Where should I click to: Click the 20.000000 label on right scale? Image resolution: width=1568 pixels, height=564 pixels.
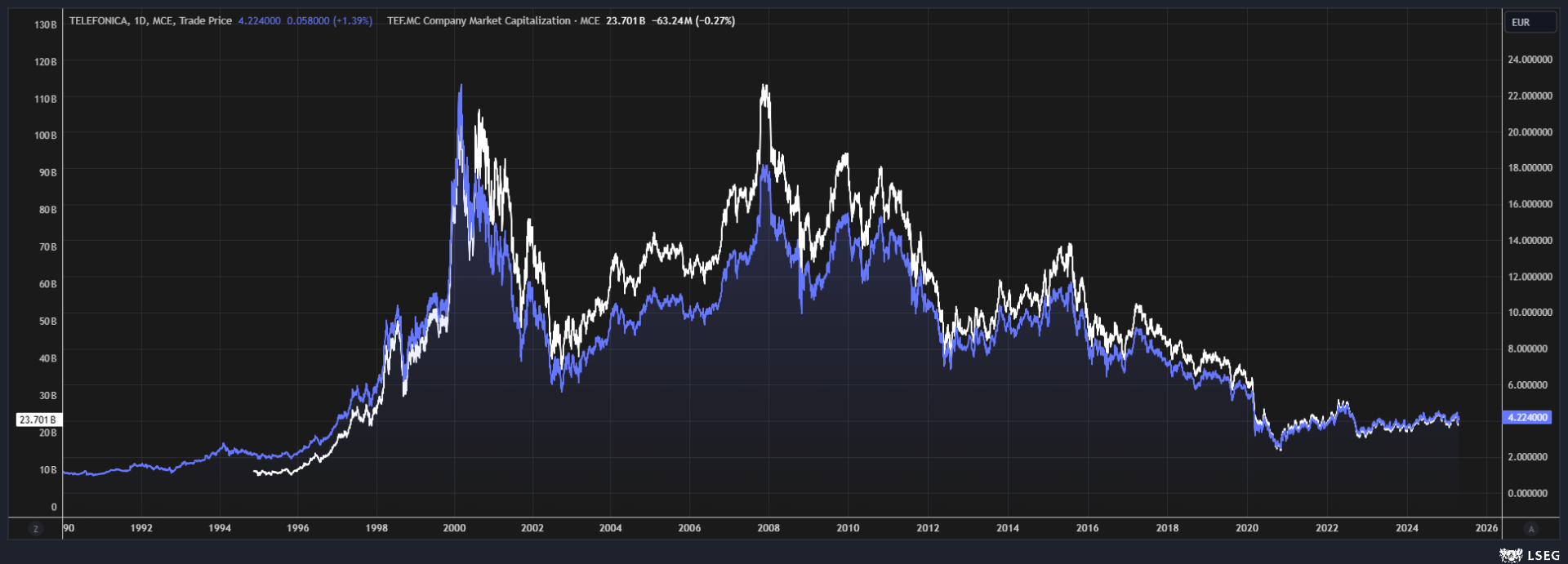point(1530,132)
